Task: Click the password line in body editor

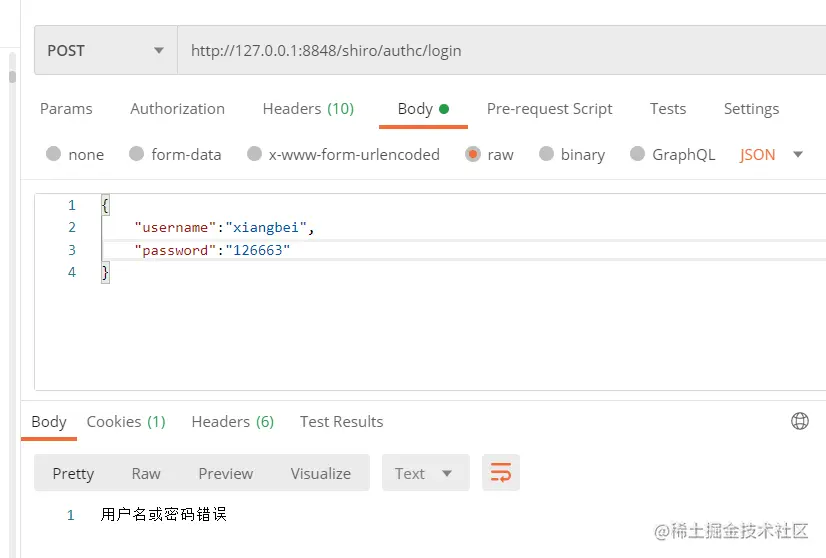Action: 212,250
